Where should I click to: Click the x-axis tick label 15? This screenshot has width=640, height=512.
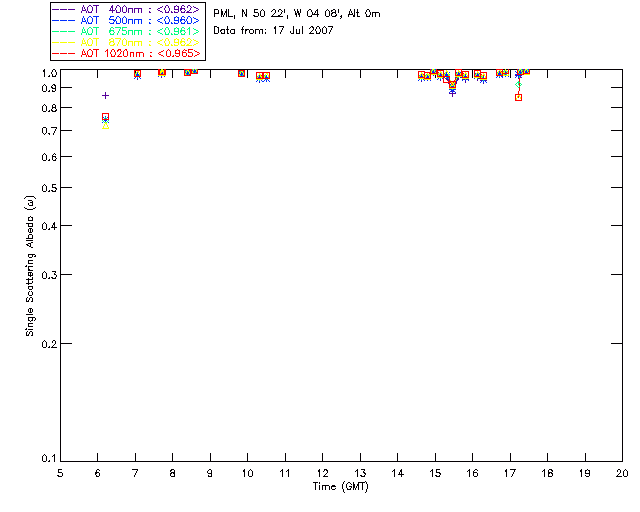[x=435, y=473]
